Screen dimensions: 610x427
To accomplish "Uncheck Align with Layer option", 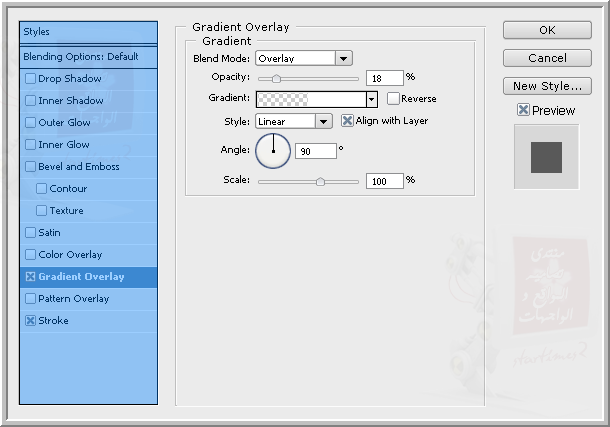I will click(348, 121).
